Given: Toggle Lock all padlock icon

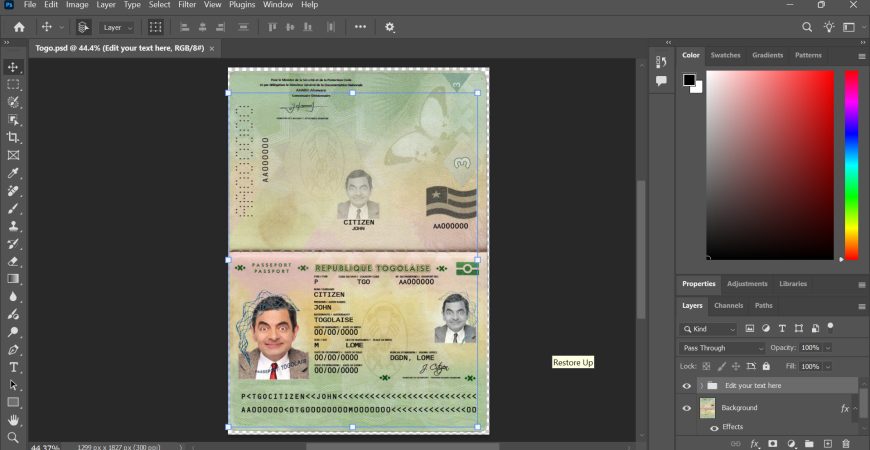Looking at the screenshot, I should pos(766,366).
